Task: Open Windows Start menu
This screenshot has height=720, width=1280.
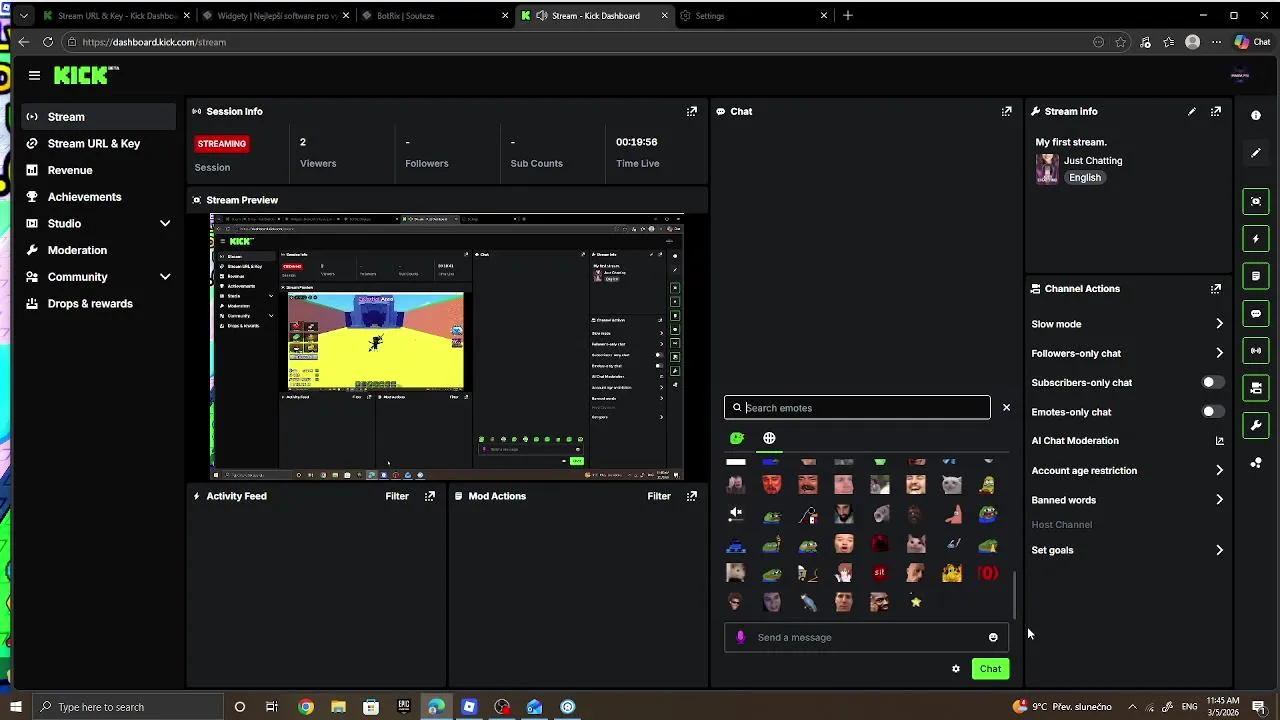Action: (15, 707)
